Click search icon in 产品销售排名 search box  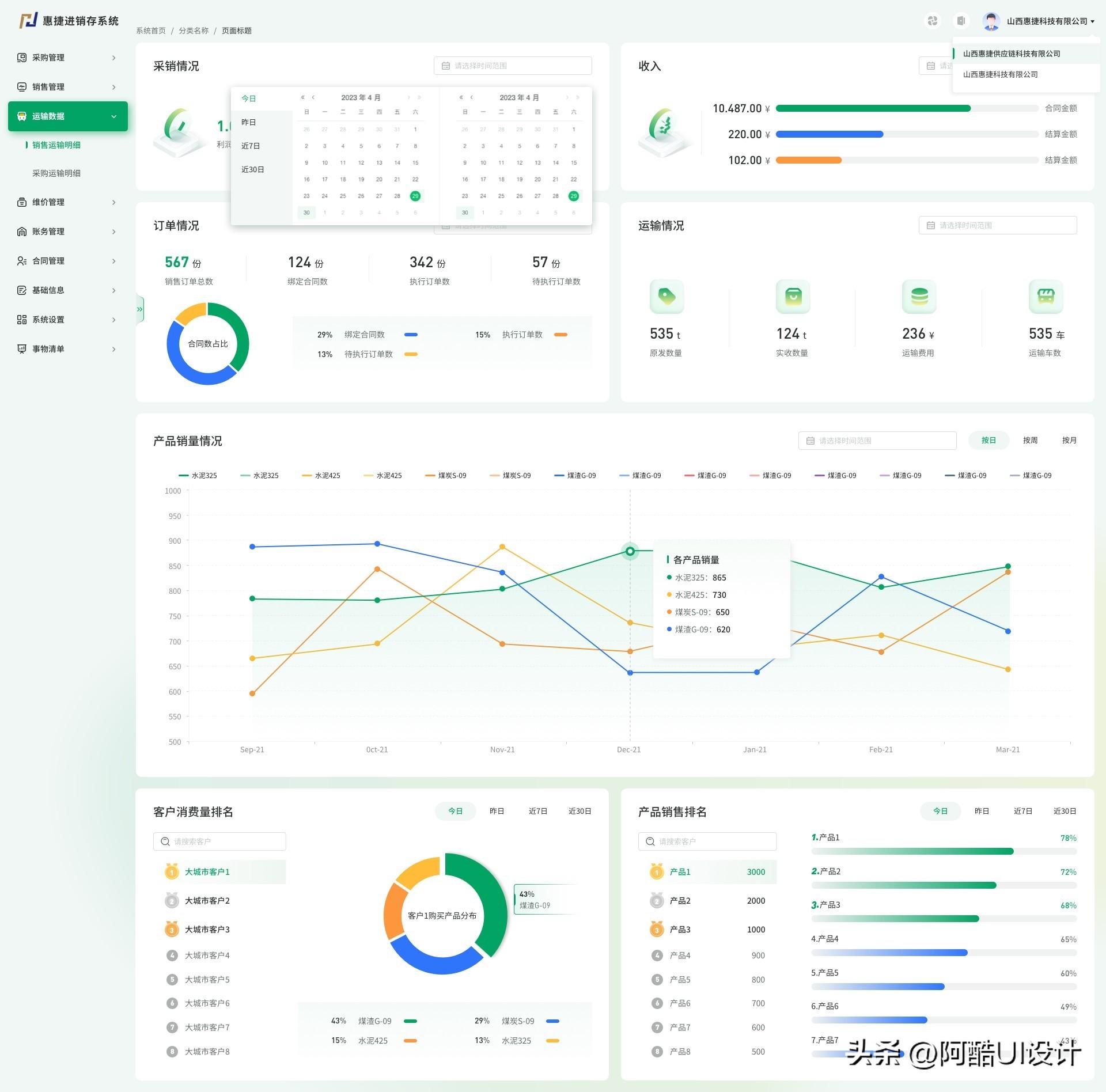650,841
